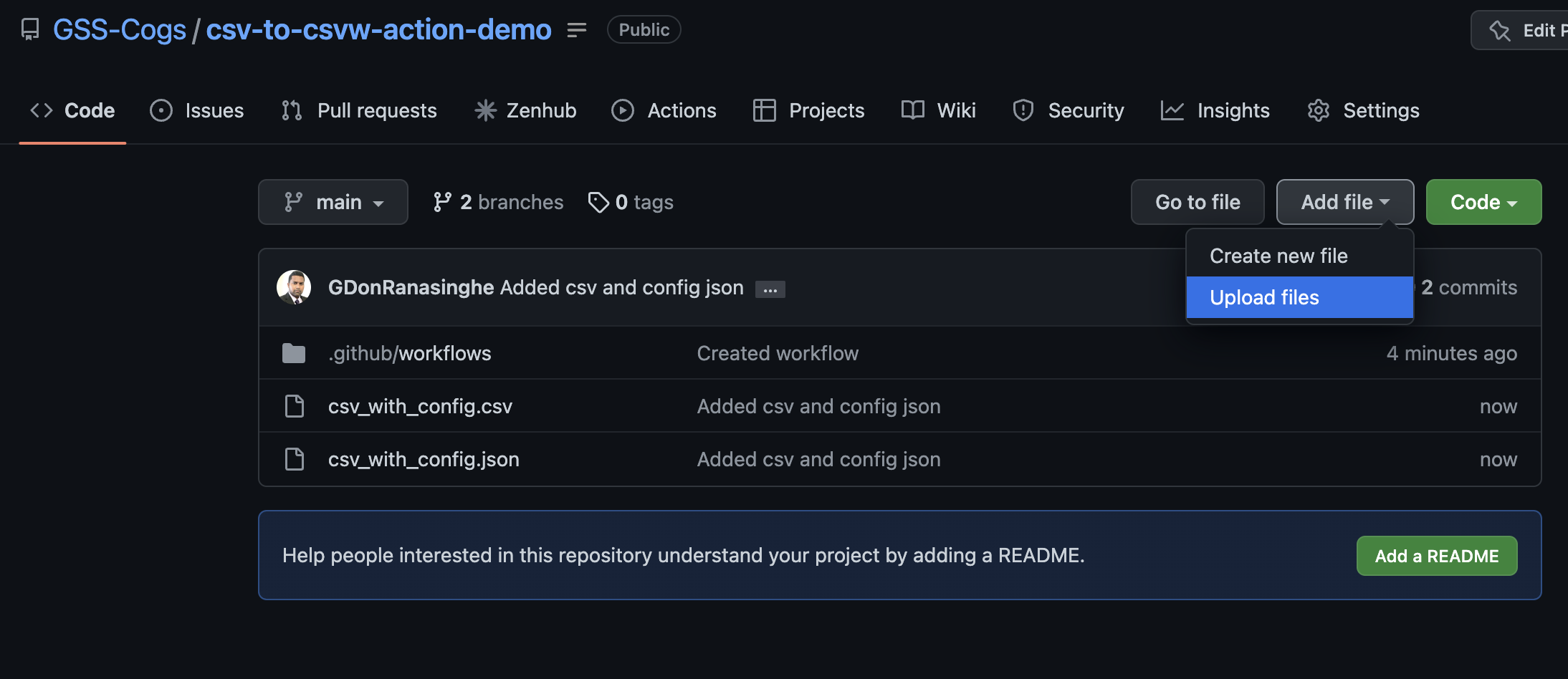Click the Edit Pins button

pos(1519,30)
